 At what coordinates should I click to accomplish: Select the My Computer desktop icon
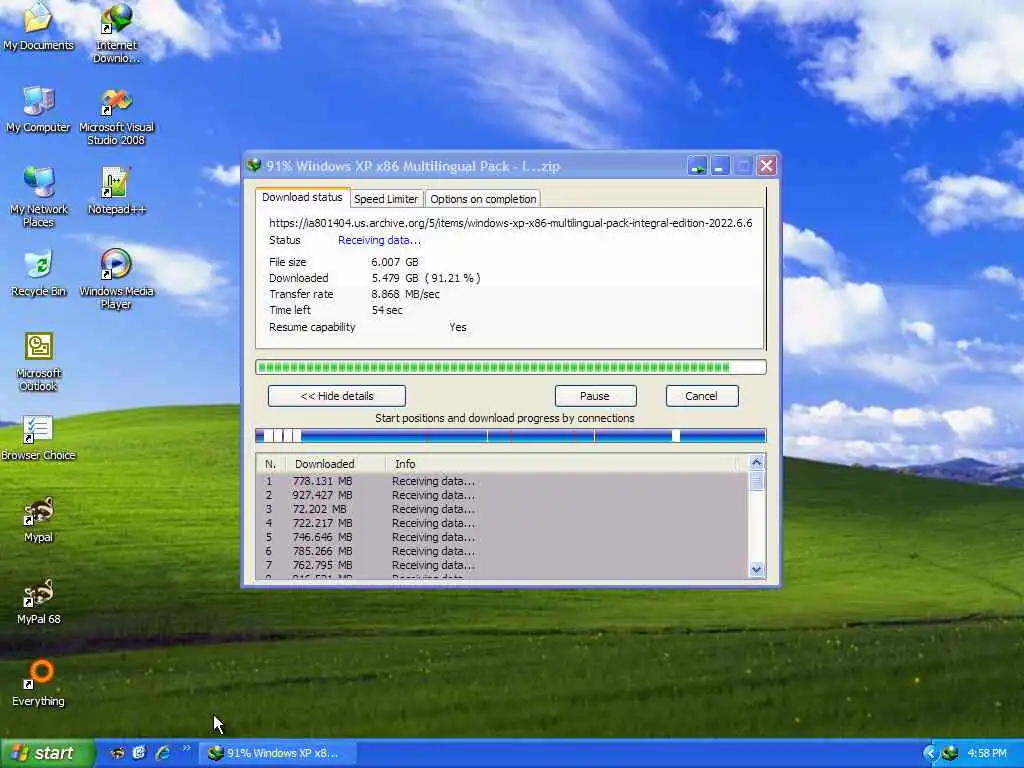coord(38,110)
